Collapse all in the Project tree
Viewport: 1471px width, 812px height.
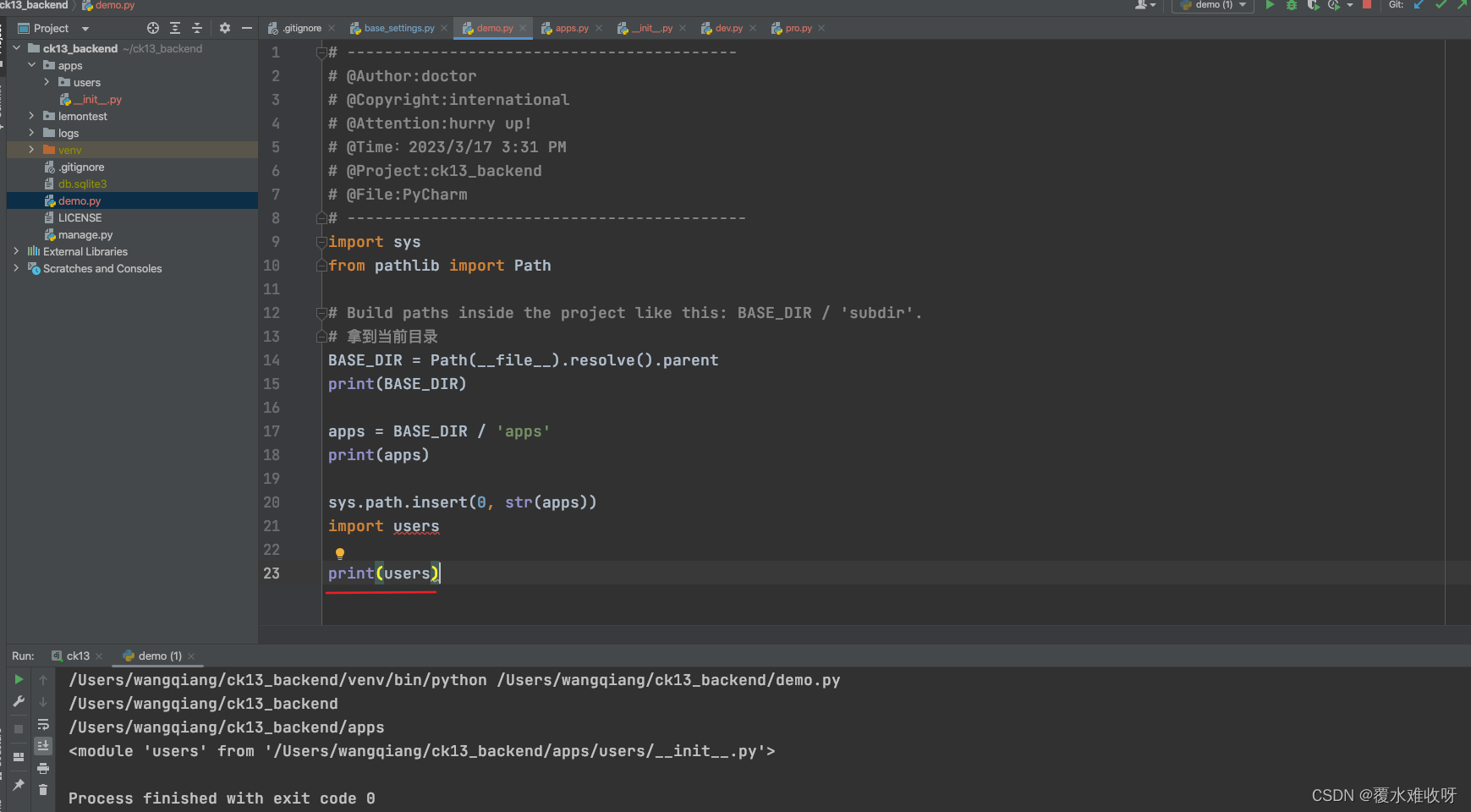(197, 28)
